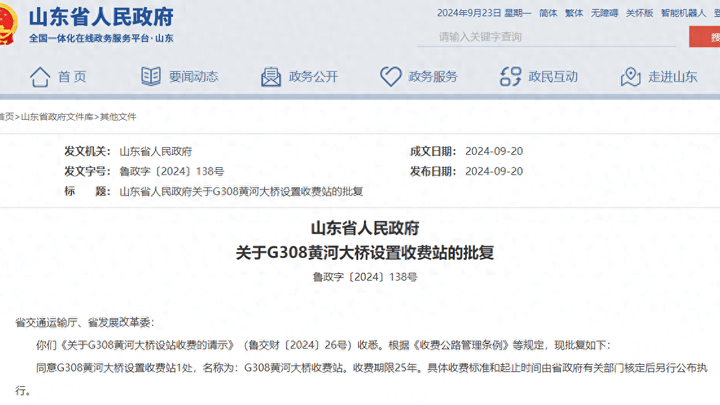Open 政民互动 navigation item
The height and width of the screenshot is (405, 720).
(553, 77)
